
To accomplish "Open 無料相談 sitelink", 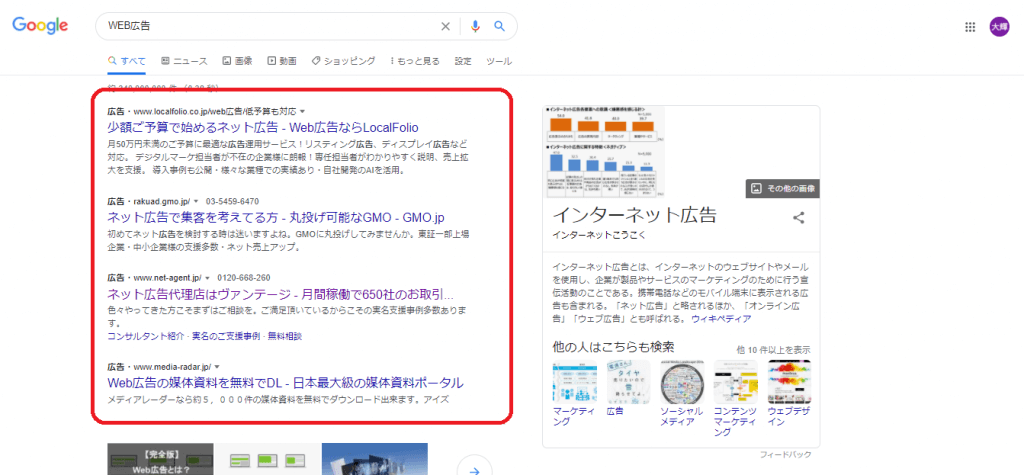I will coord(285,336).
